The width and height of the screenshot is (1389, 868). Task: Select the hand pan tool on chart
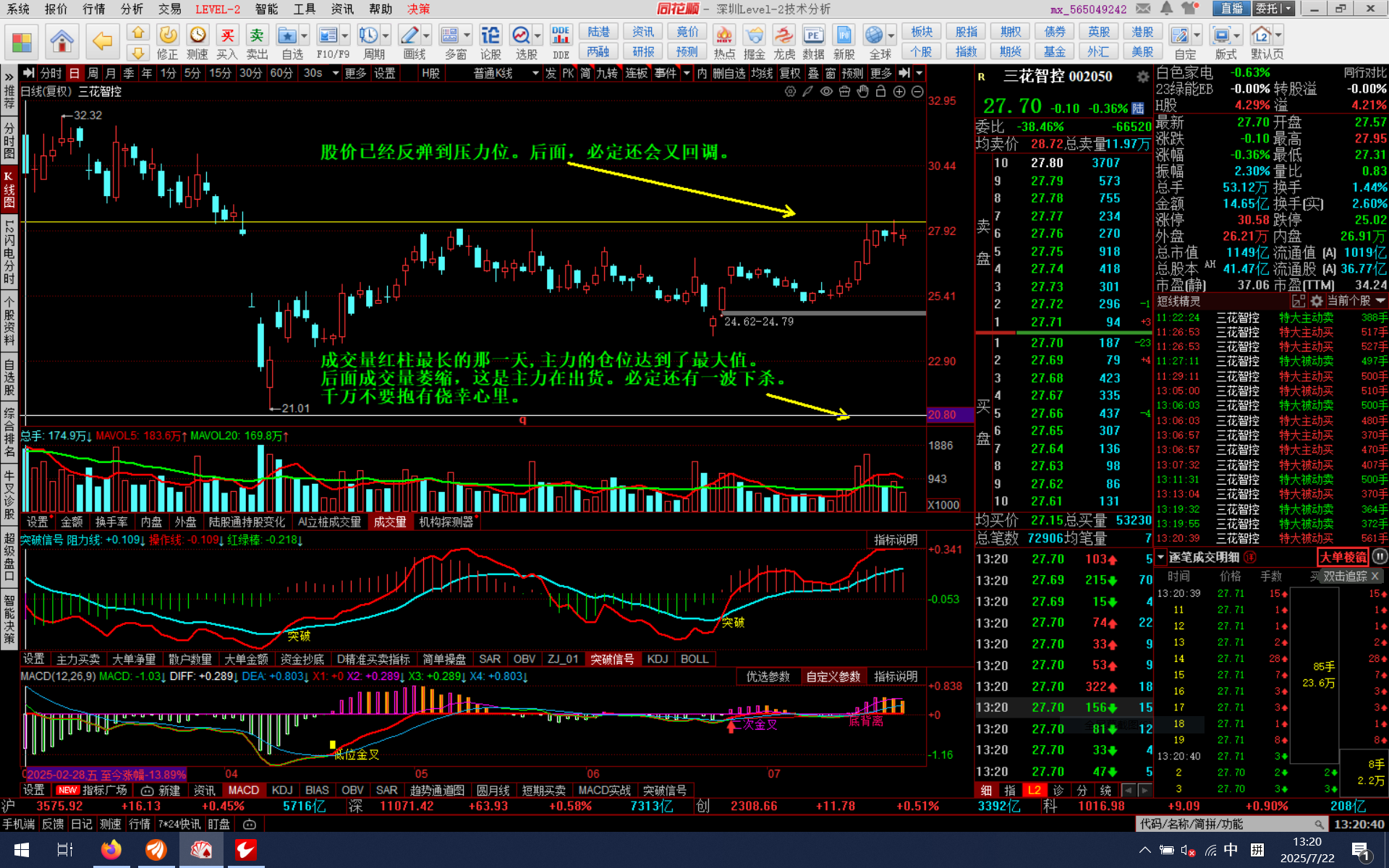(862, 92)
